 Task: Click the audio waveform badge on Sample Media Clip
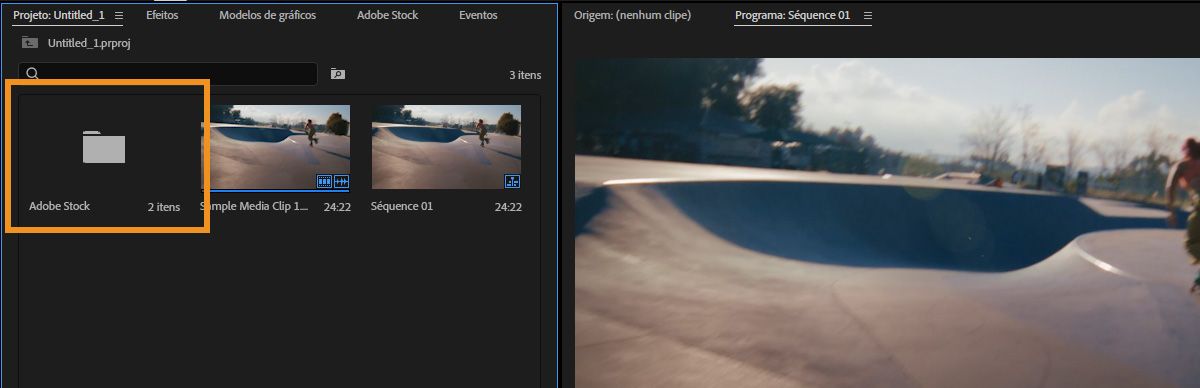pyautogui.click(x=341, y=181)
